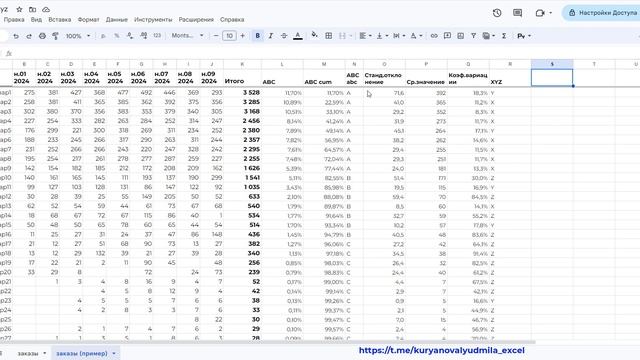Open the Расширения menu
Image resolution: width=640 pixels, height=360 pixels.
(196, 20)
